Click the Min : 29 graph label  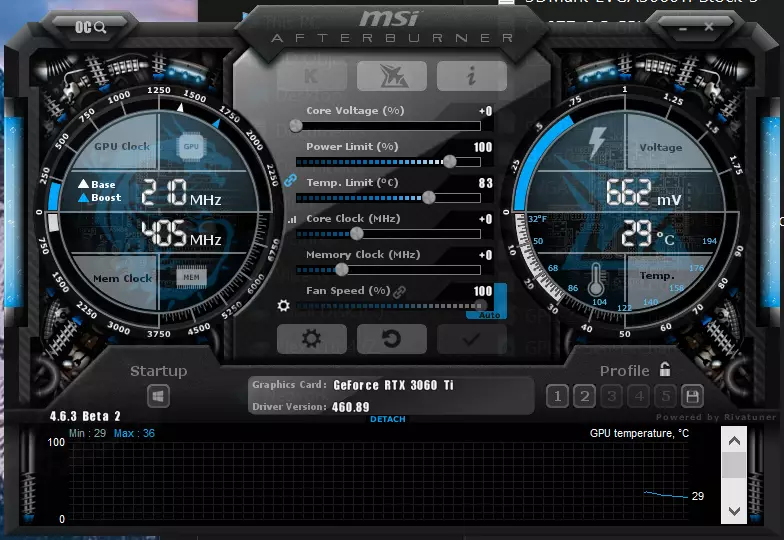pos(88,433)
